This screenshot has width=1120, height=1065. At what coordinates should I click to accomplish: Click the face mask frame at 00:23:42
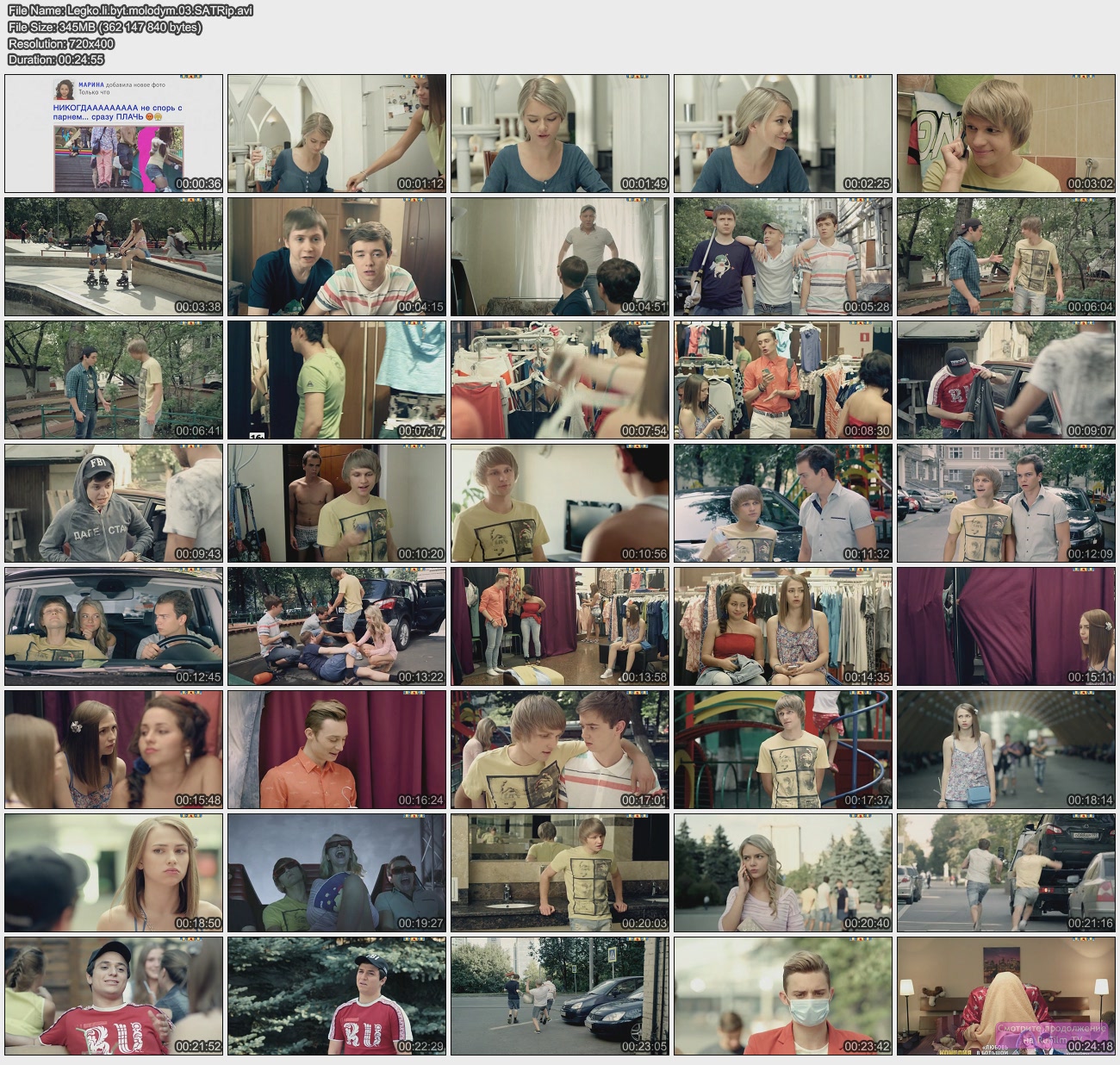[x=782, y=996]
